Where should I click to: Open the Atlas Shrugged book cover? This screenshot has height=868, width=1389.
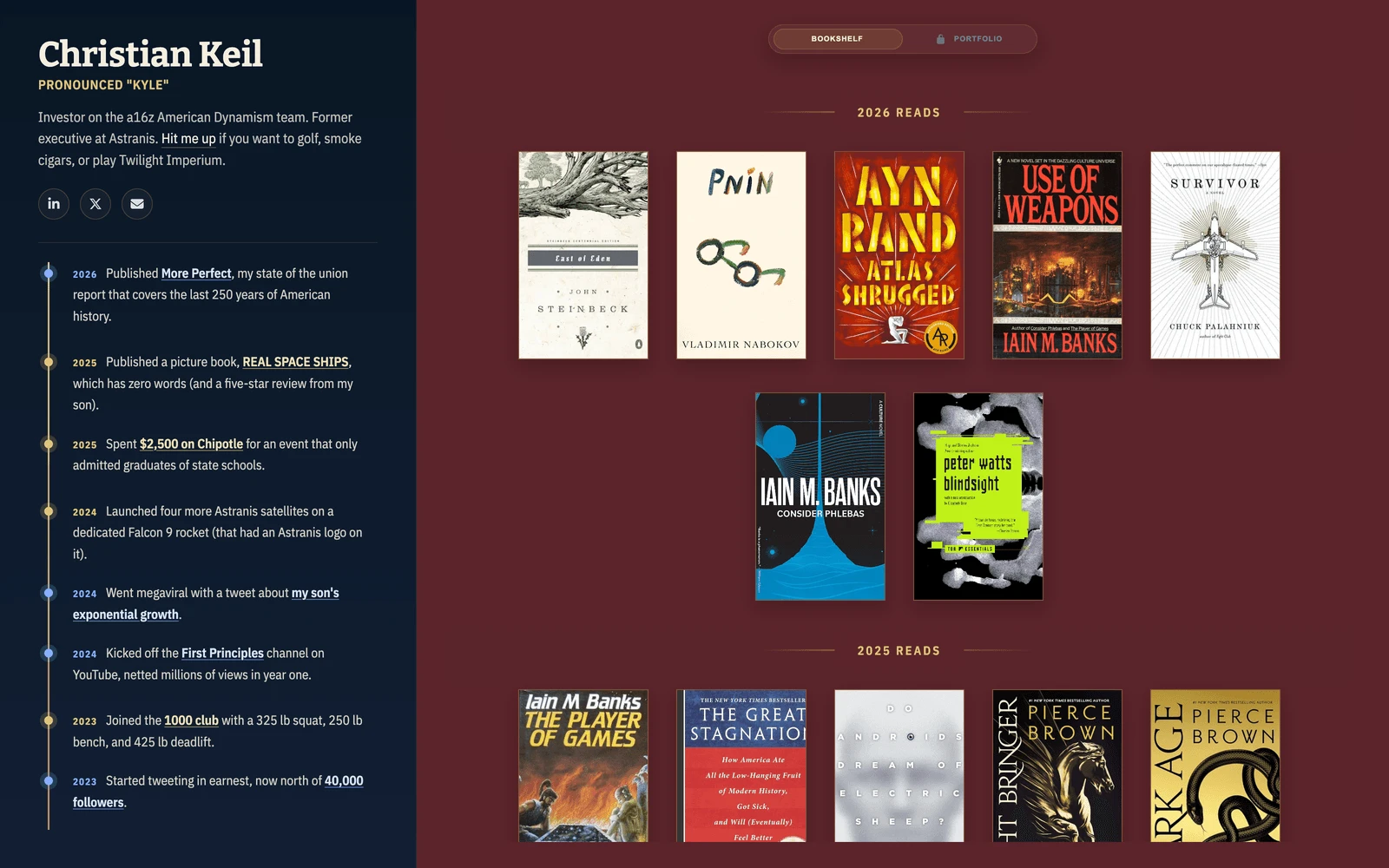coord(899,255)
